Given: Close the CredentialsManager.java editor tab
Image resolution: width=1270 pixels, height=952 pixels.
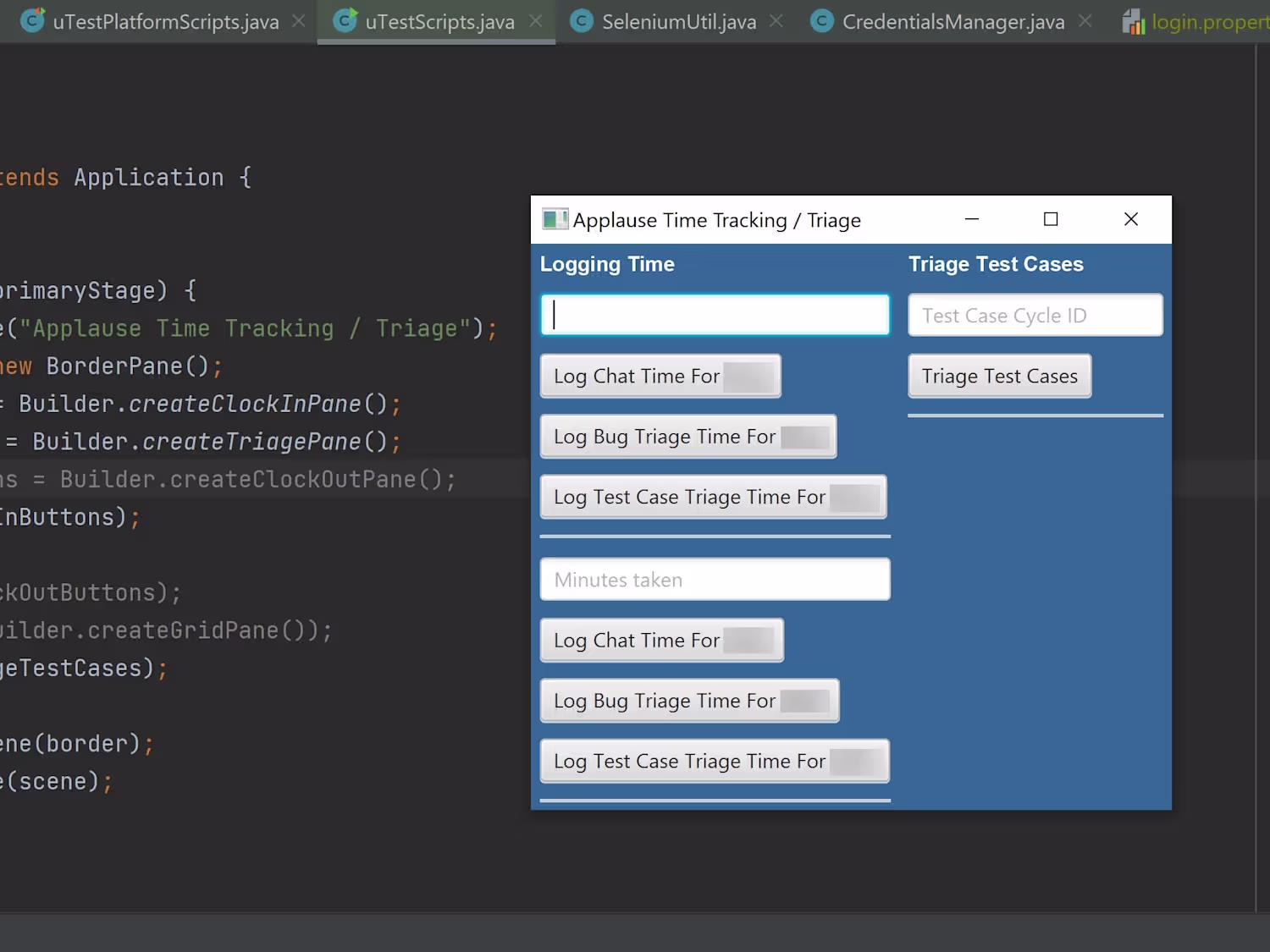Looking at the screenshot, I should click(x=1085, y=21).
